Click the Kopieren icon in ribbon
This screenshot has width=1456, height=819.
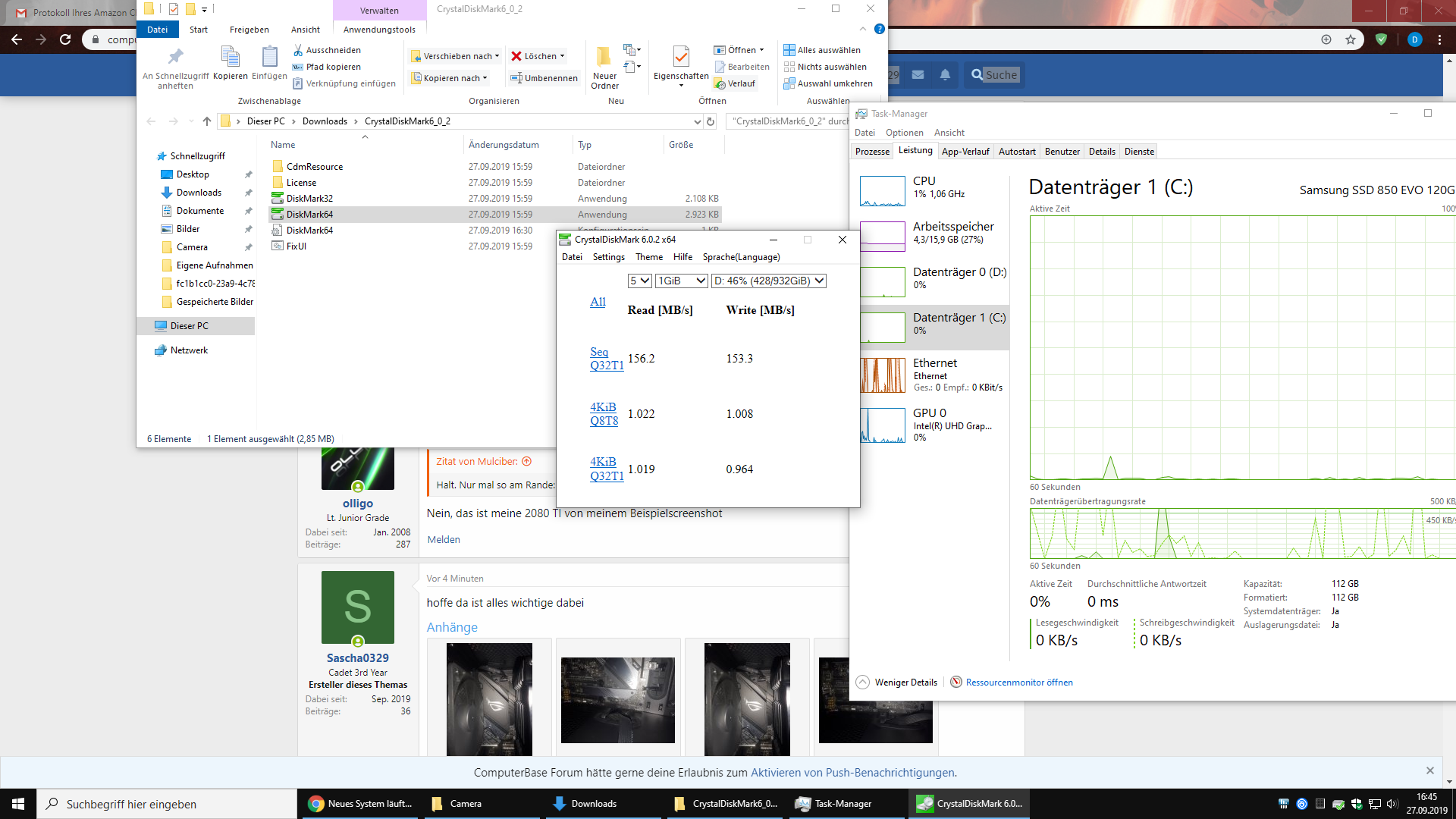(230, 57)
